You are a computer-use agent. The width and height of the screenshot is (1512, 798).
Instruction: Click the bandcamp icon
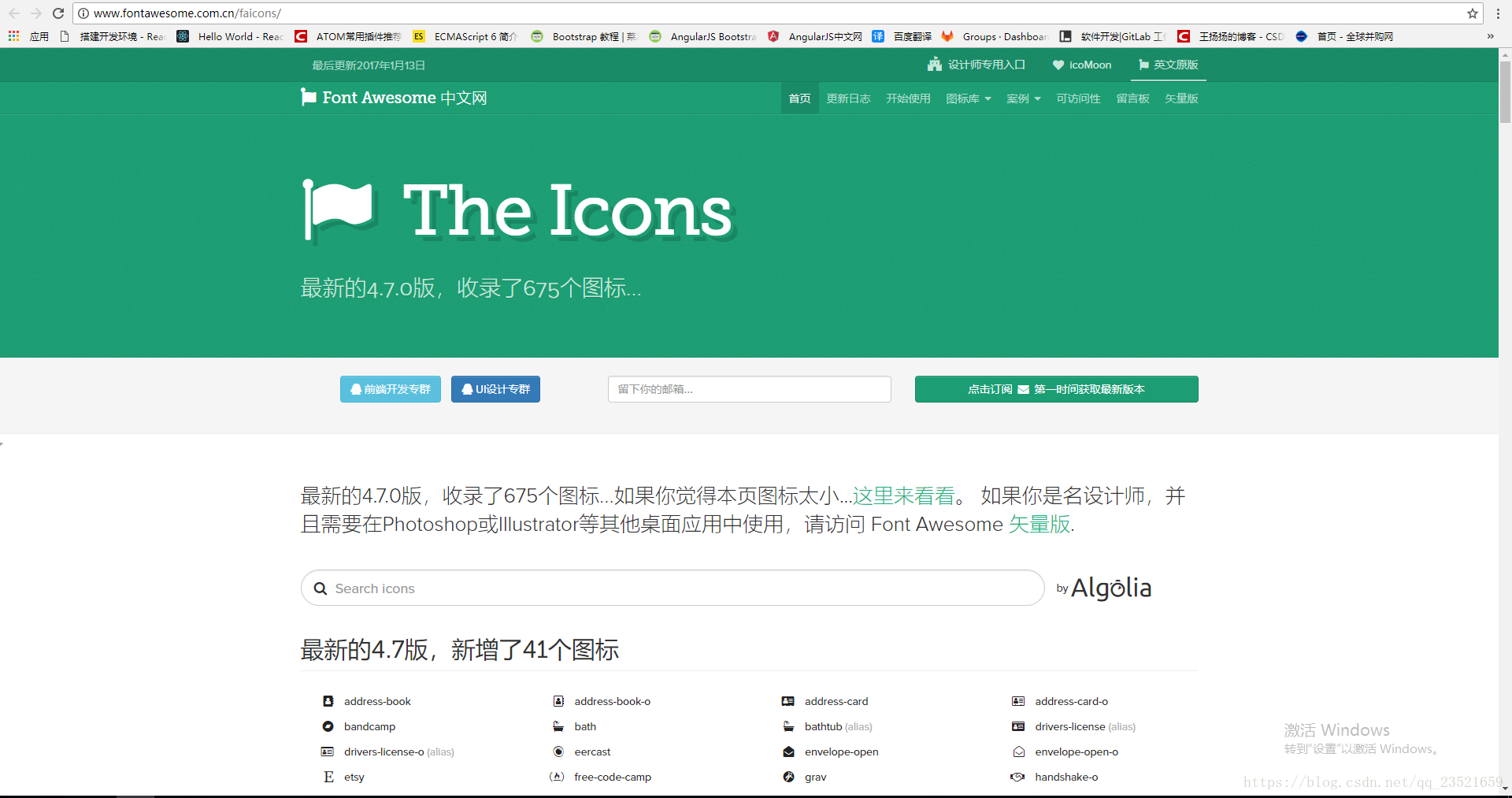pos(328,726)
